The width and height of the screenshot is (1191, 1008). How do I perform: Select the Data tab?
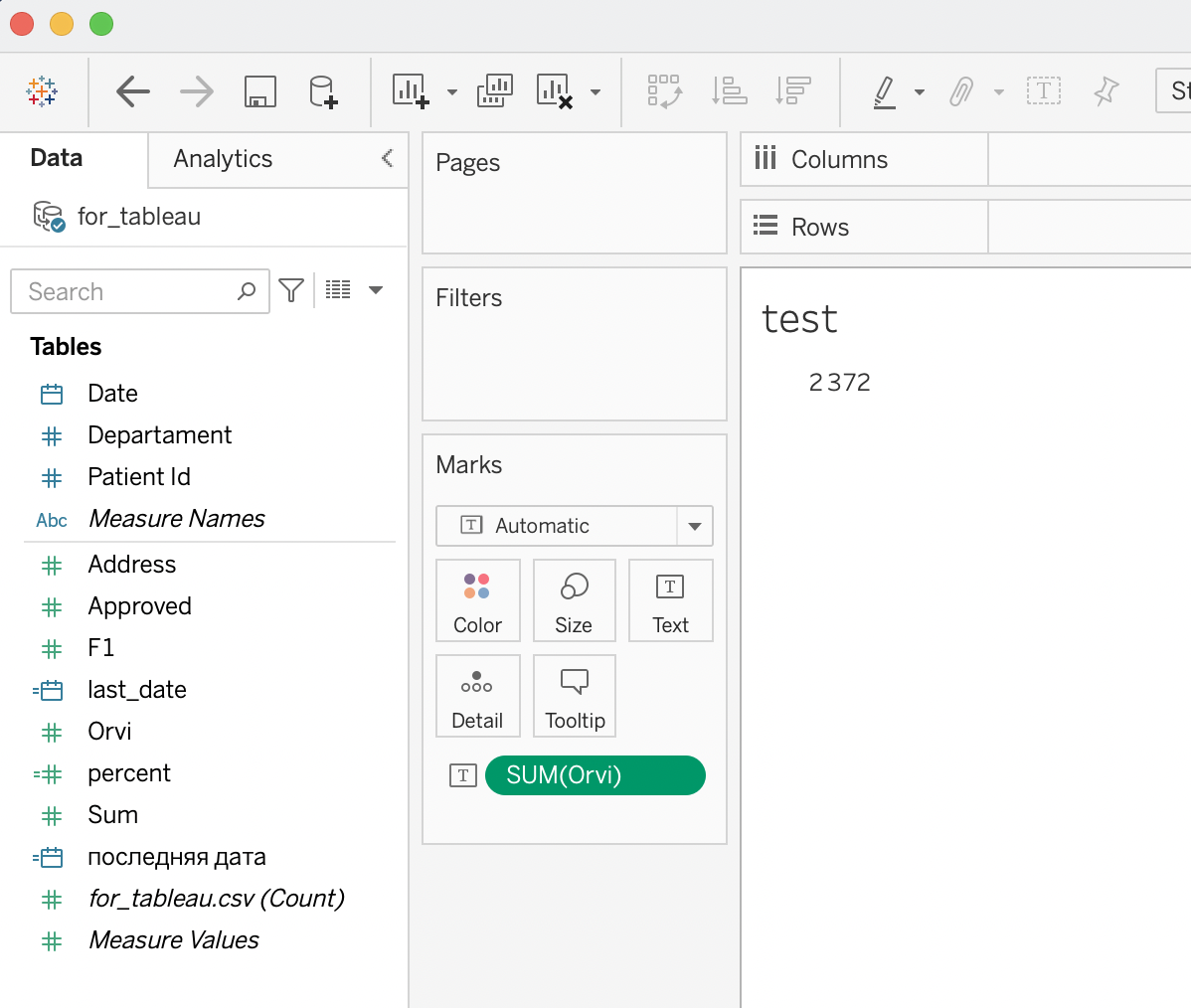point(57,158)
